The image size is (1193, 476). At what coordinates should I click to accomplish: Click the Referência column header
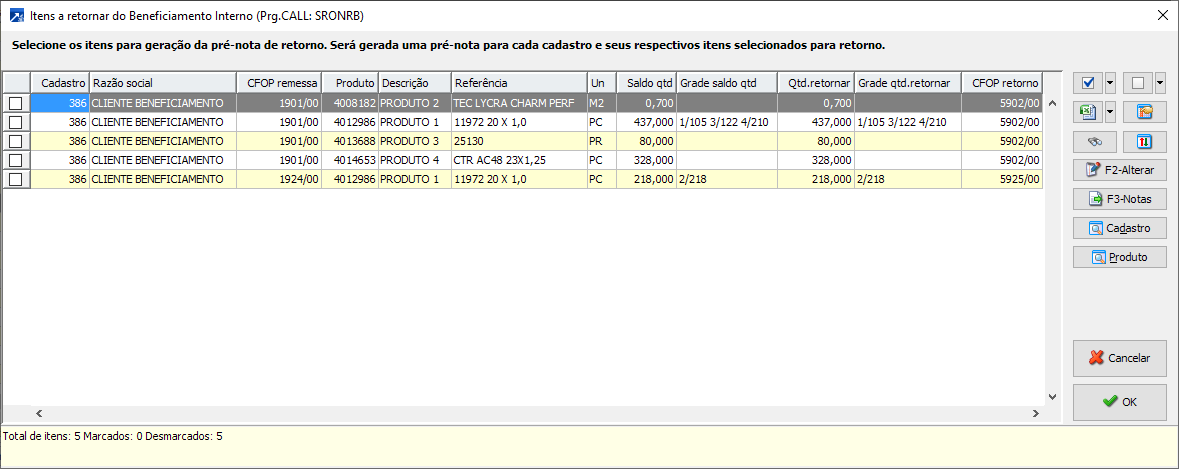click(519, 83)
